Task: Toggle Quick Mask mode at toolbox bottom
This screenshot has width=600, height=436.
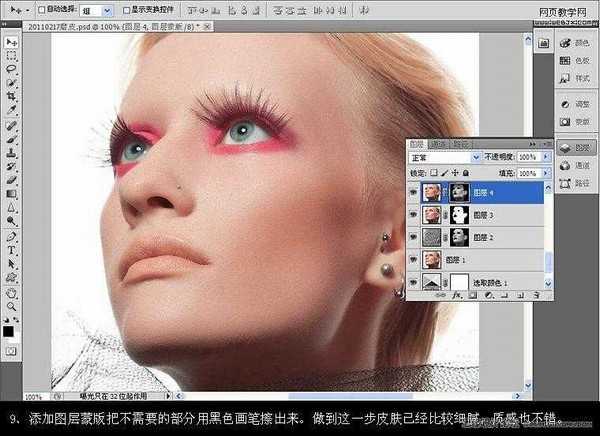Action: click(x=11, y=351)
